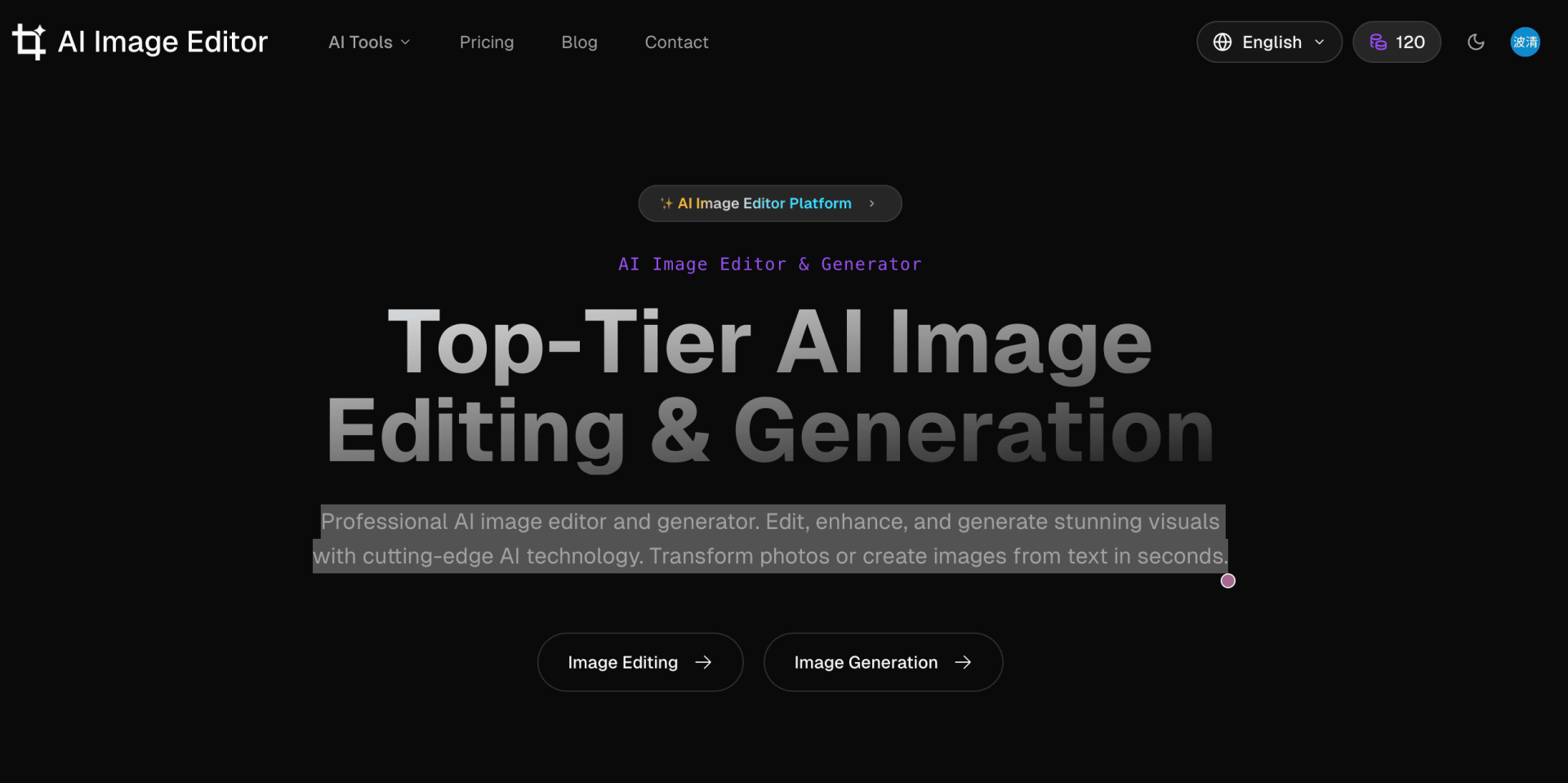This screenshot has width=1568, height=783.
Task: Expand the AI Tools menu
Action: coord(369,42)
